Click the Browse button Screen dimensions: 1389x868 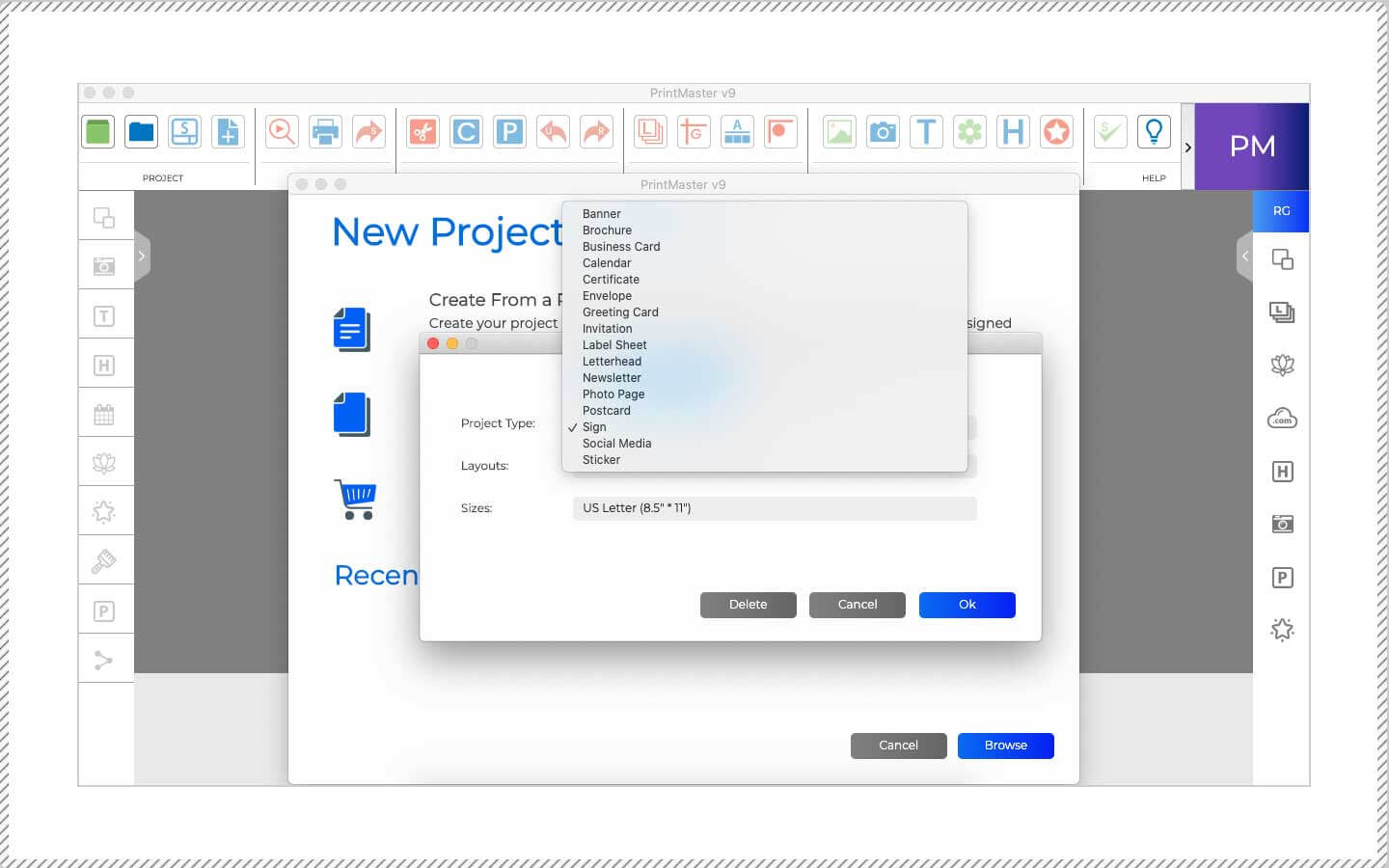1006,746
